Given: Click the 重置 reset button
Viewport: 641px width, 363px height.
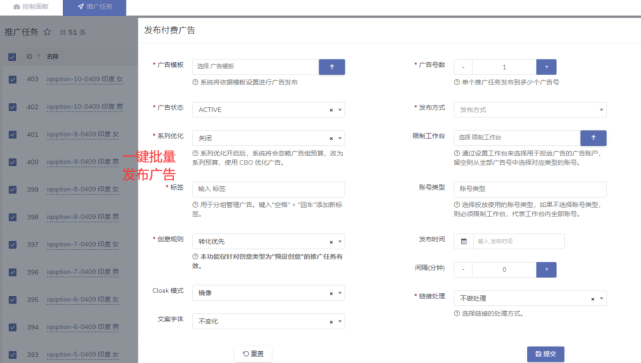Looking at the screenshot, I should pyautogui.click(x=253, y=354).
